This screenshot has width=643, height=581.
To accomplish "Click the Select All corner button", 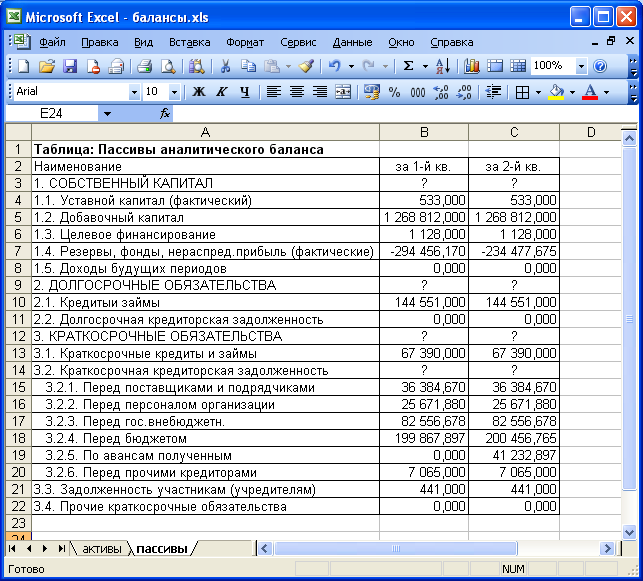I will [18, 132].
